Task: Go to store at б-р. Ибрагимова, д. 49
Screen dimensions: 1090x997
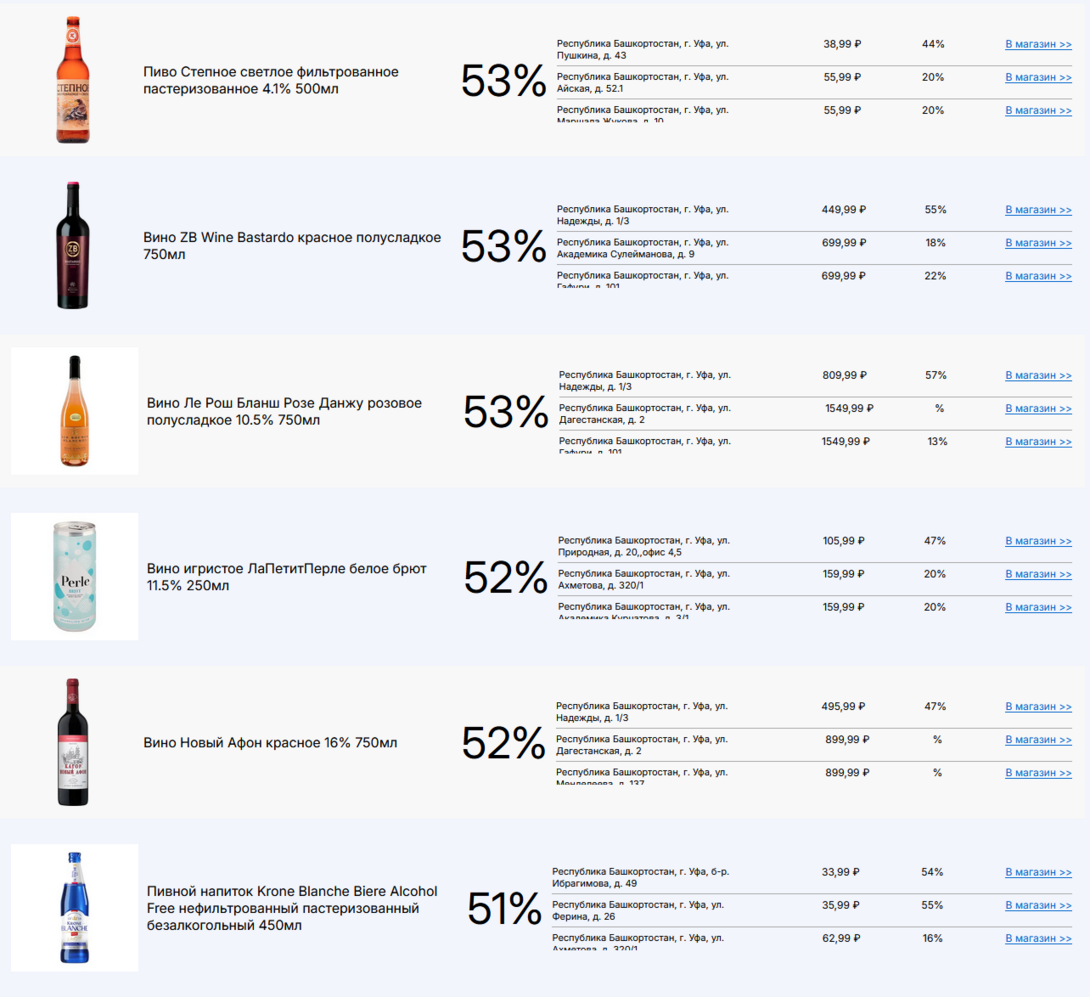Action: pyautogui.click(x=1038, y=872)
